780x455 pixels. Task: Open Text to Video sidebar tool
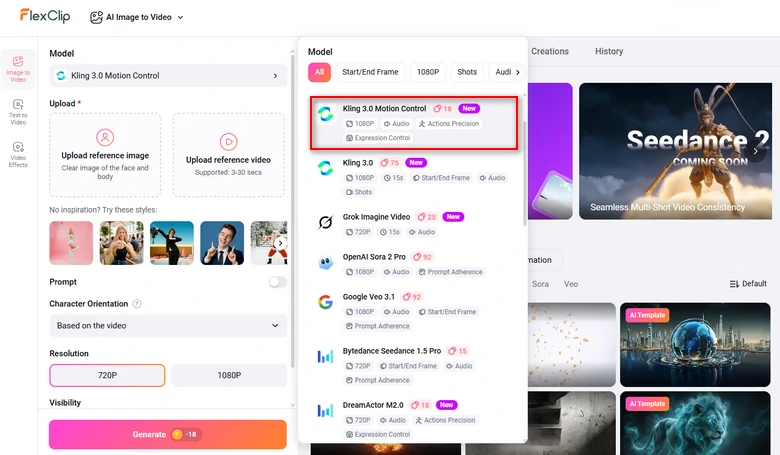18,110
